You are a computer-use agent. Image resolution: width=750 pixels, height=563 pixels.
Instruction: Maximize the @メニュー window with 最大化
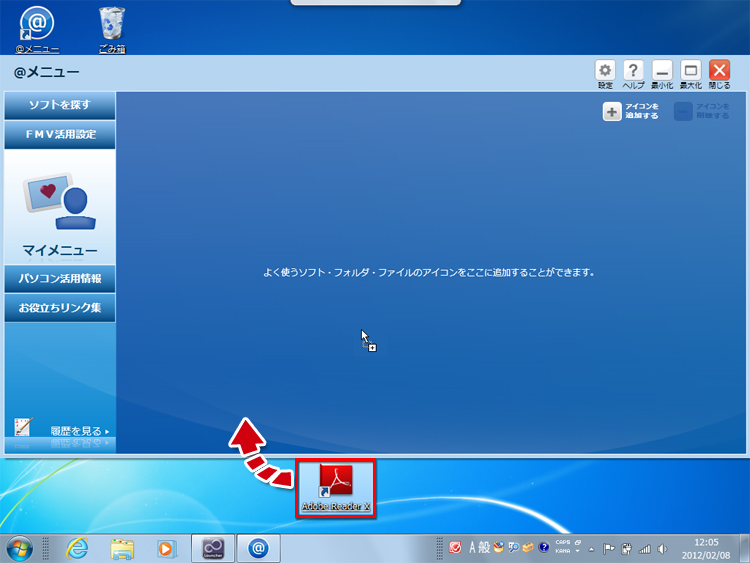tap(691, 71)
